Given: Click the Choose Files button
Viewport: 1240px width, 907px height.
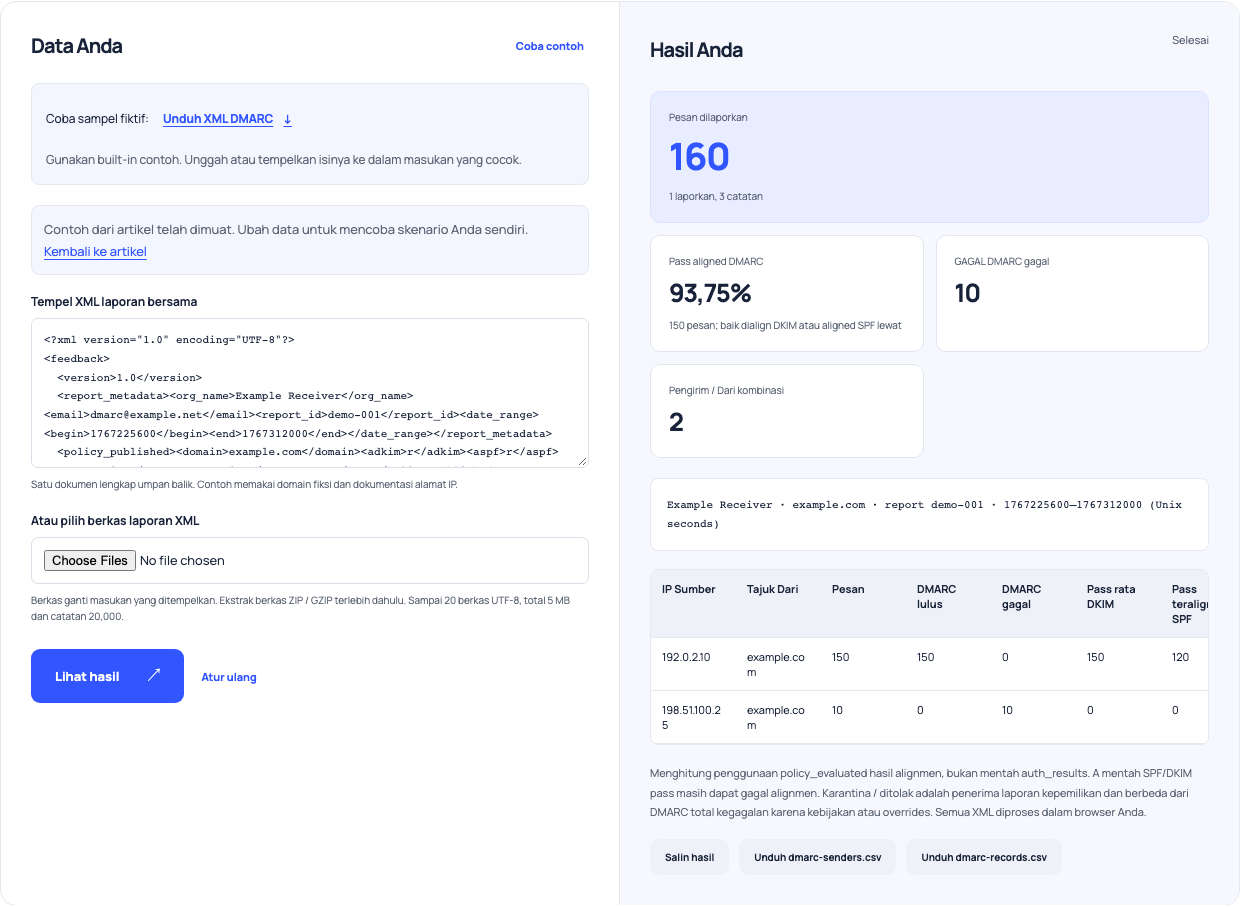Looking at the screenshot, I should (90, 561).
